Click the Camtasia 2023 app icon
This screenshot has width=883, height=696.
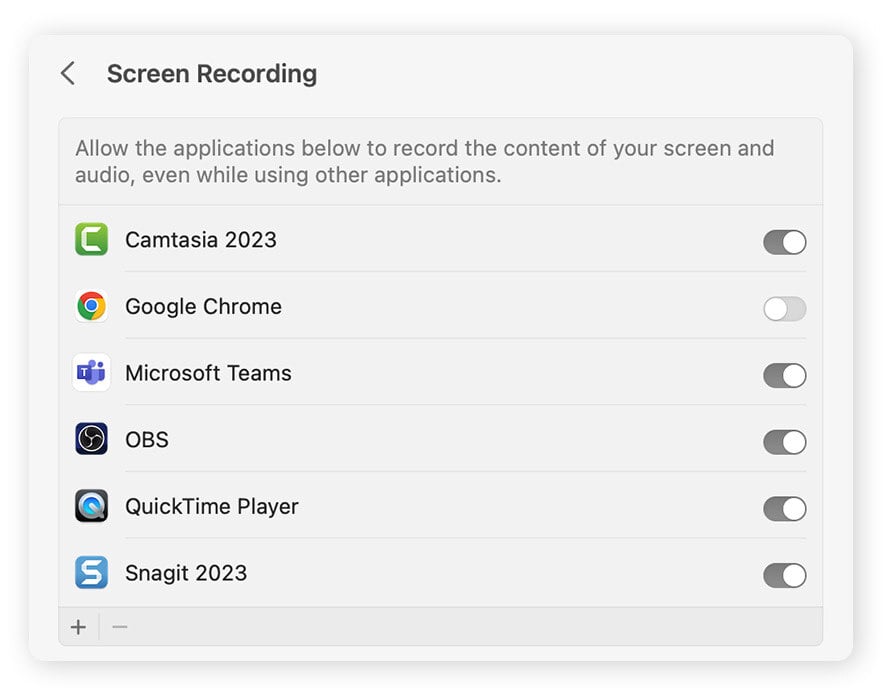91,239
